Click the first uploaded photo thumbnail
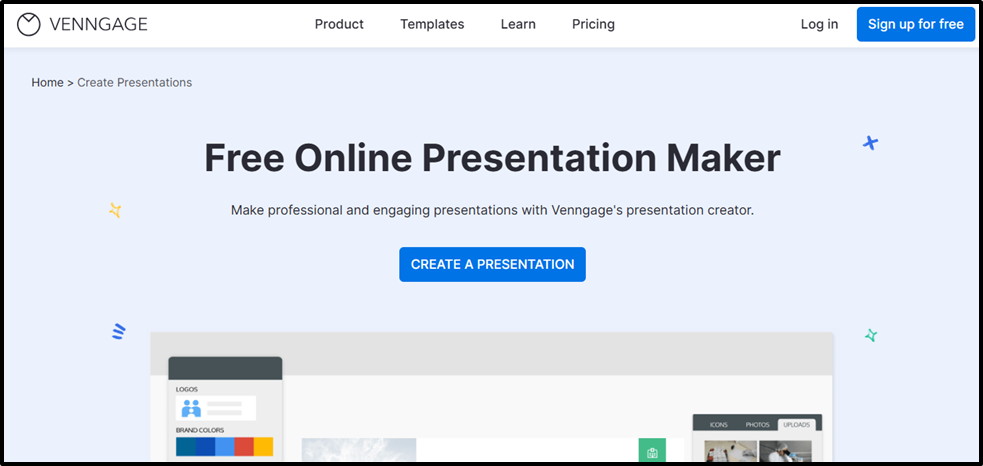 point(730,452)
